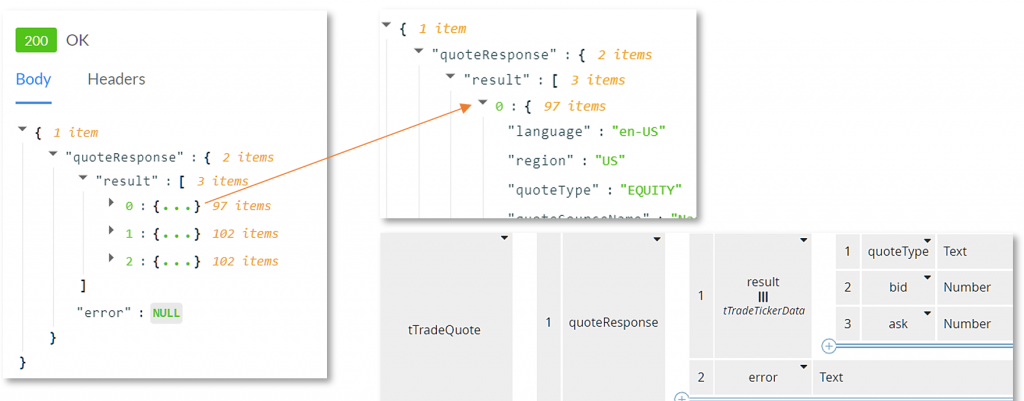
Task: Click the Number type cell for ask
Action: coord(967,324)
